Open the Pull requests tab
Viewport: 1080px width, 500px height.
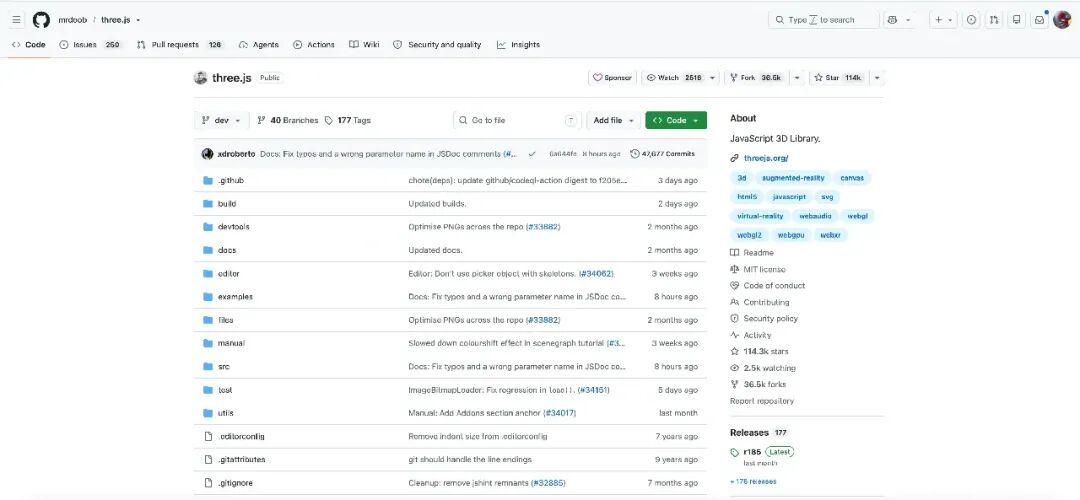coord(180,45)
